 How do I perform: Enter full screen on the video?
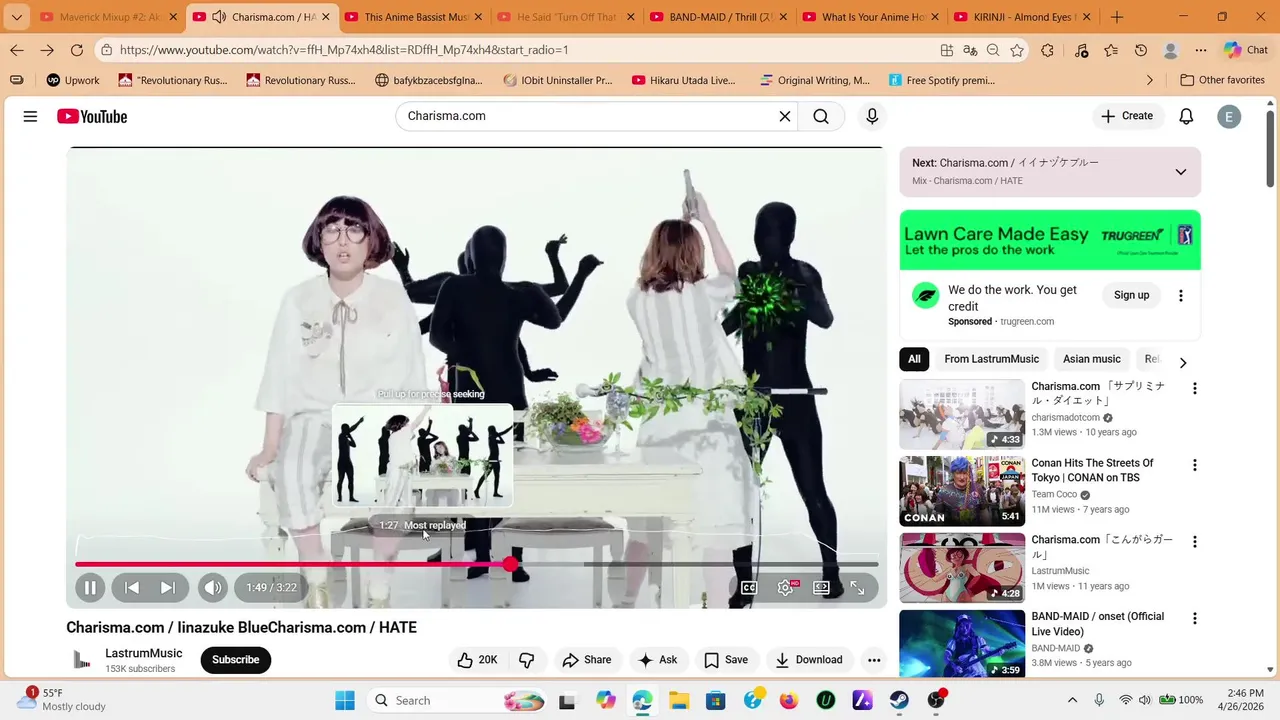(857, 588)
